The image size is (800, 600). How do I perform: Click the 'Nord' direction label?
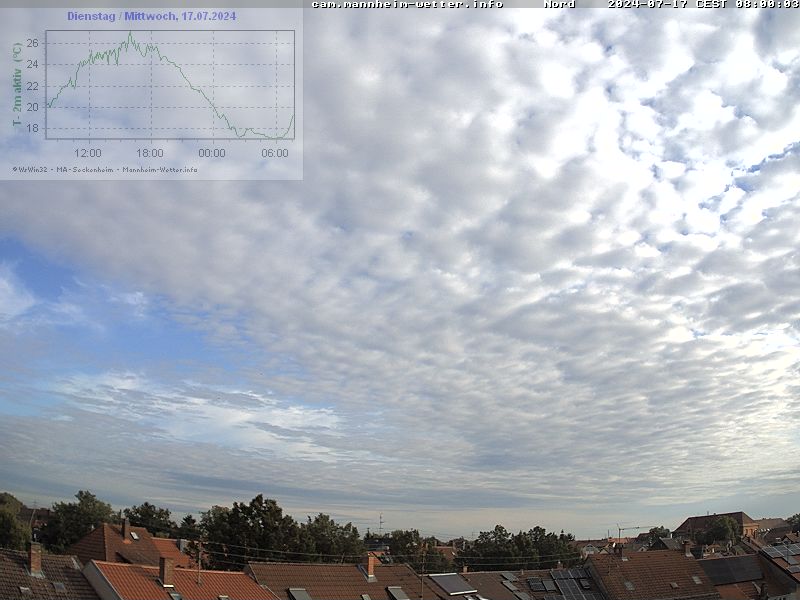pyautogui.click(x=559, y=4)
